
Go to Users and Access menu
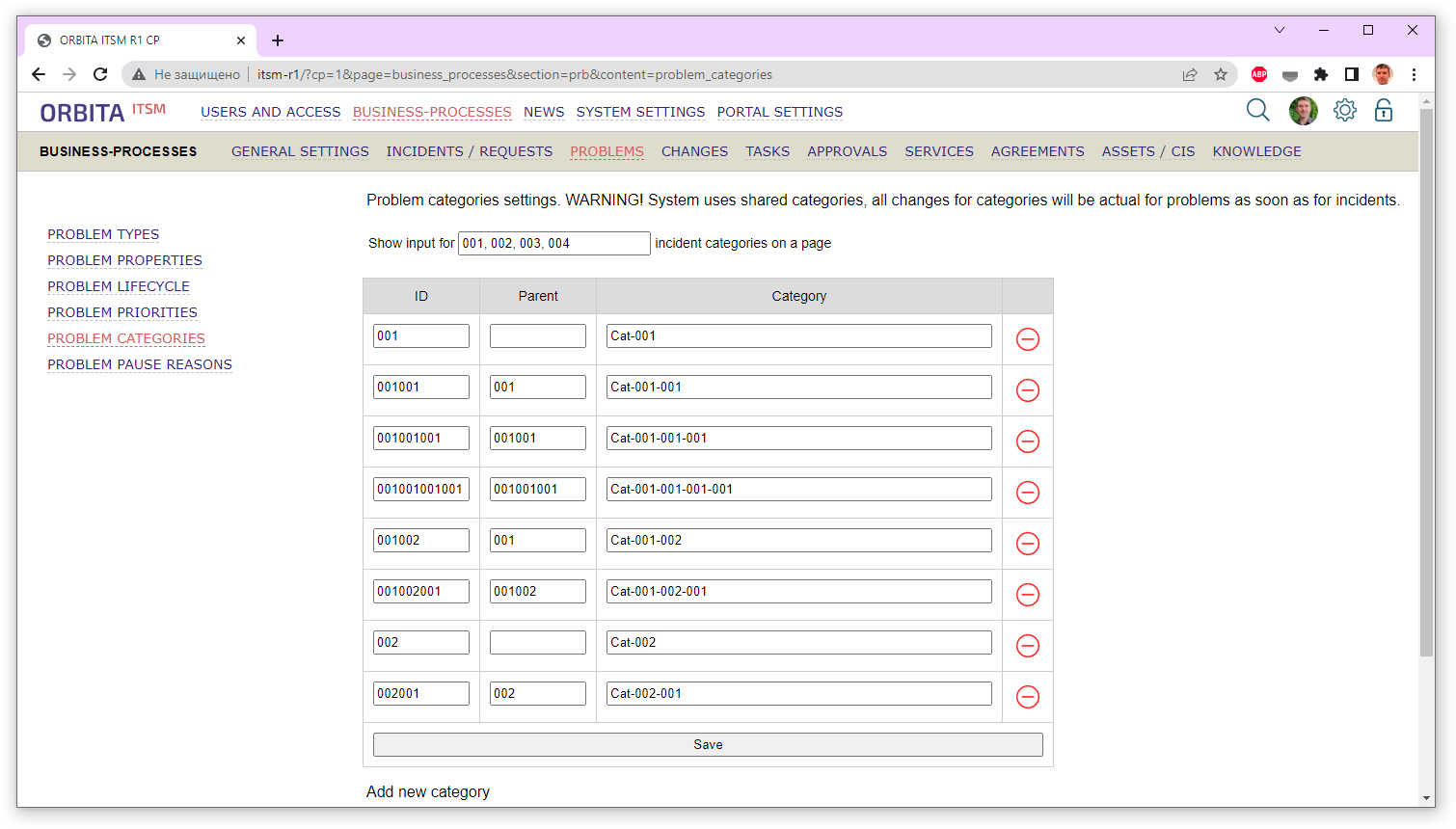270,112
